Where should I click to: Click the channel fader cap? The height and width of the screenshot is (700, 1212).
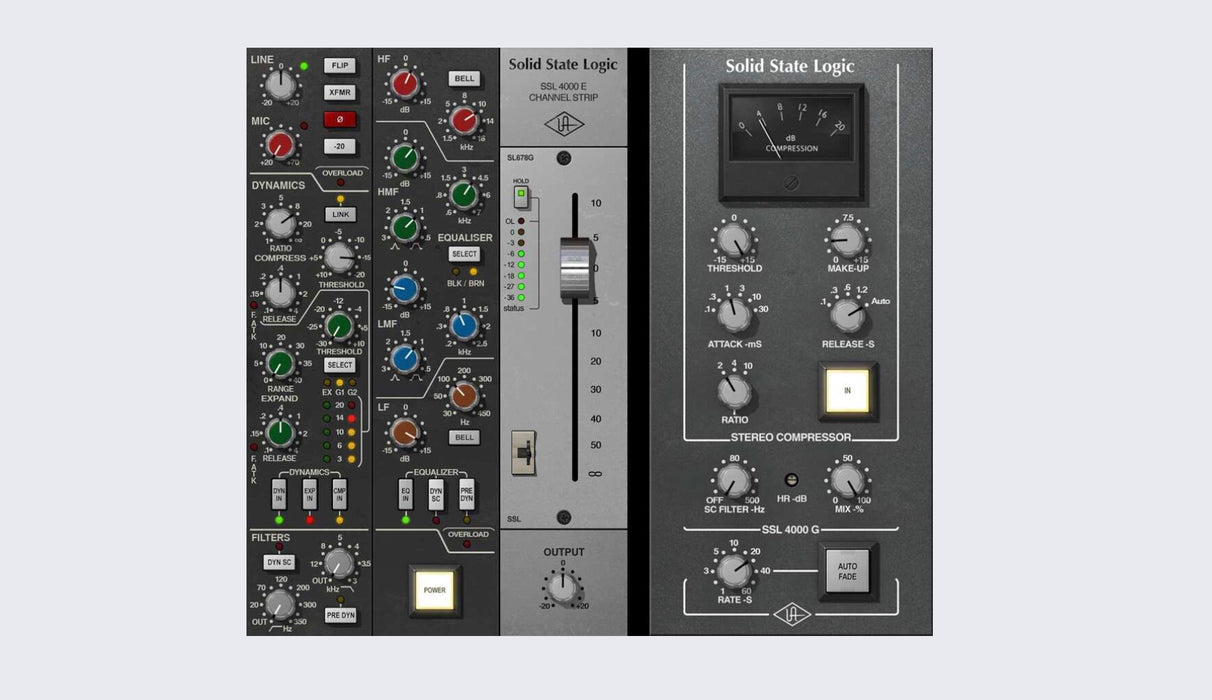(x=574, y=270)
